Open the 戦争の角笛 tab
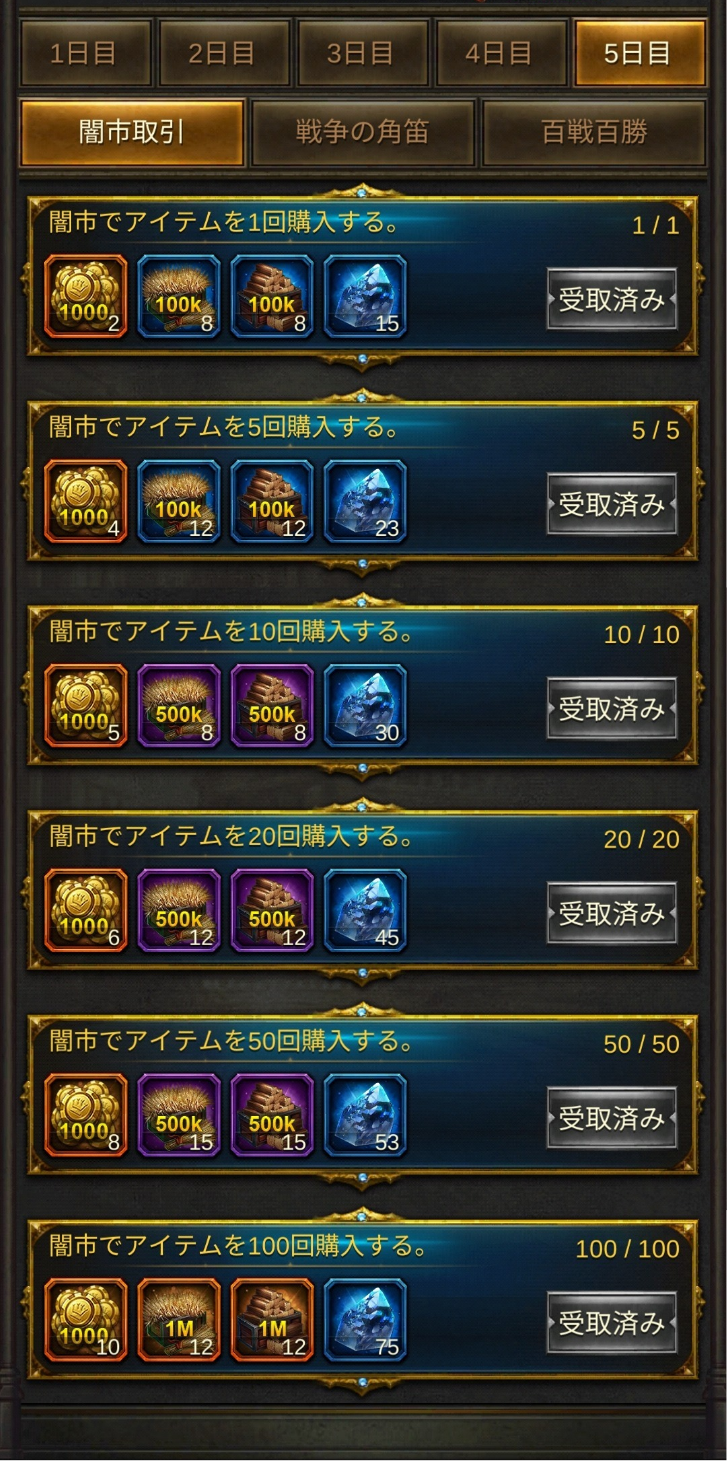 click(363, 133)
